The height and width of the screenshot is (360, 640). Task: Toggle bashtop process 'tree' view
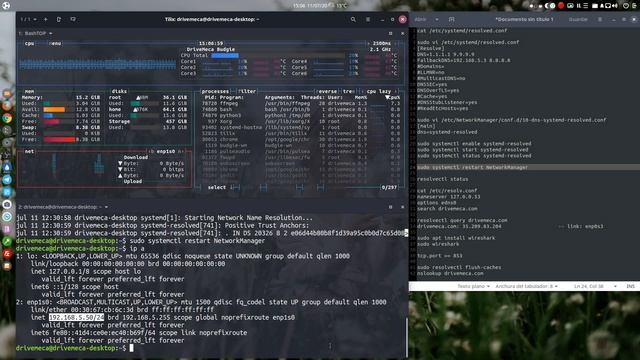coord(349,91)
